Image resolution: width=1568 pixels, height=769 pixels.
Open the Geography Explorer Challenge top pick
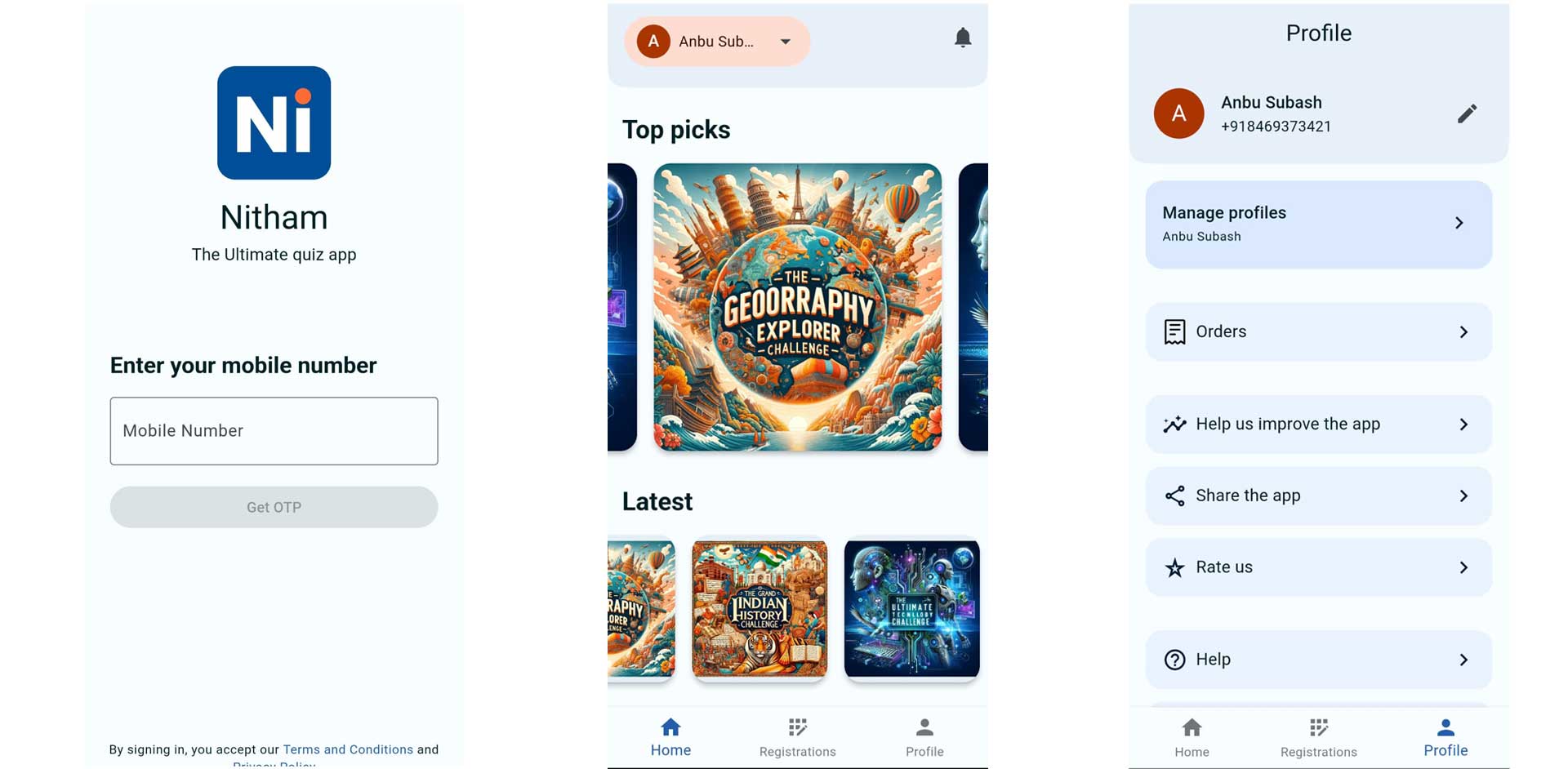click(797, 307)
